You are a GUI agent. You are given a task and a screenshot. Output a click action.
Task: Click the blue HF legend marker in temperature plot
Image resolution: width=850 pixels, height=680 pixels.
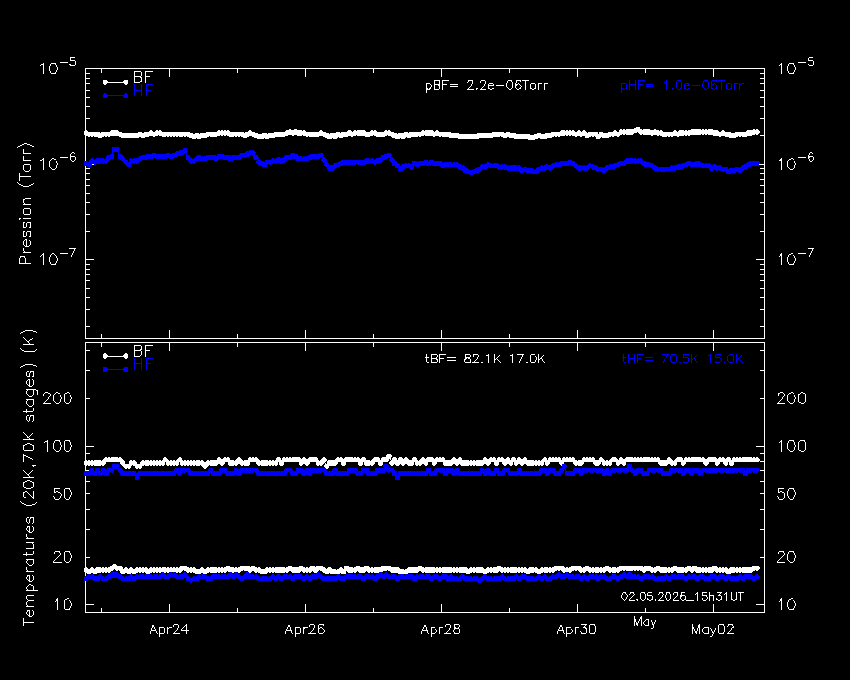pyautogui.click(x=115, y=369)
